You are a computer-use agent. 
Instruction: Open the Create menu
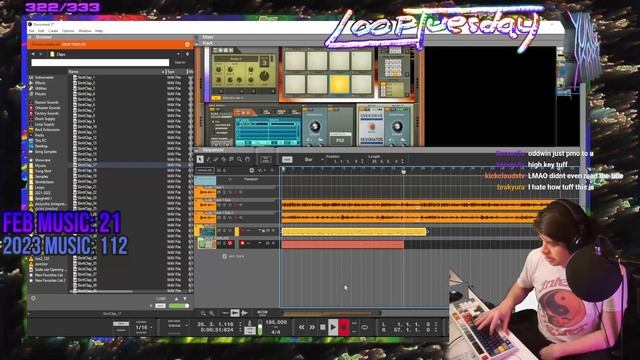[53, 31]
